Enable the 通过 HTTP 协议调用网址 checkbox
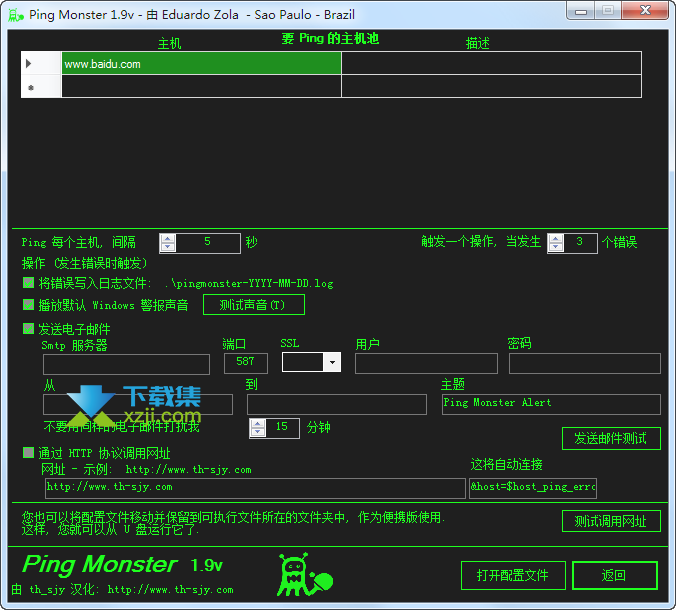This screenshot has width=676, height=610. click(x=28, y=452)
